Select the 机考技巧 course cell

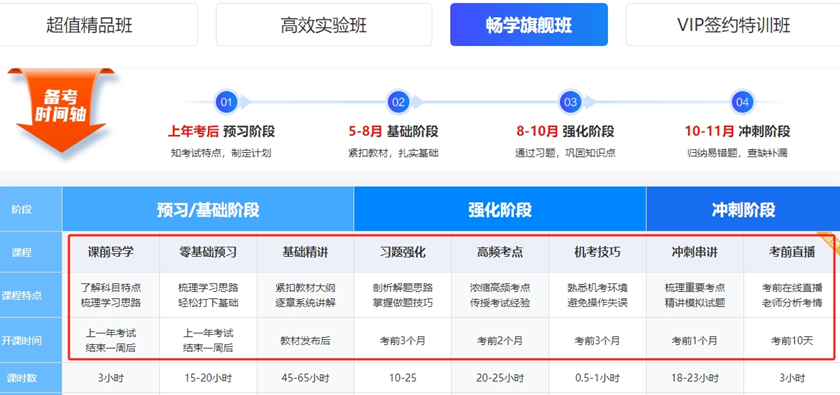(x=597, y=252)
